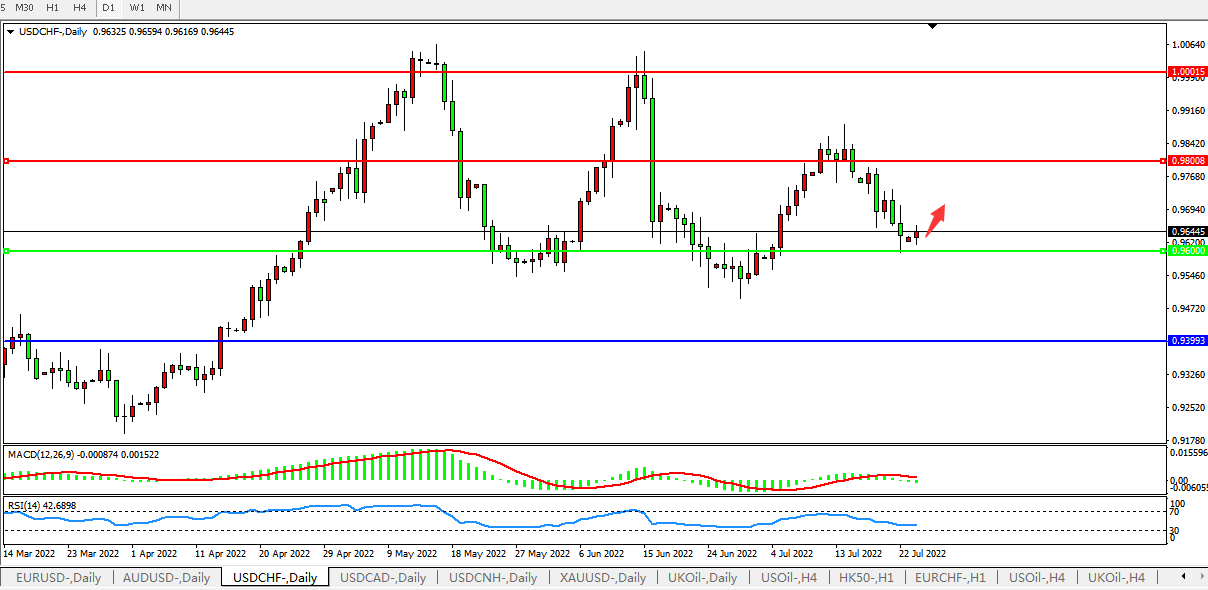Viewport: 1208px width, 590px height.
Task: Click the RSI(14) indicator label
Action: pyautogui.click(x=42, y=505)
